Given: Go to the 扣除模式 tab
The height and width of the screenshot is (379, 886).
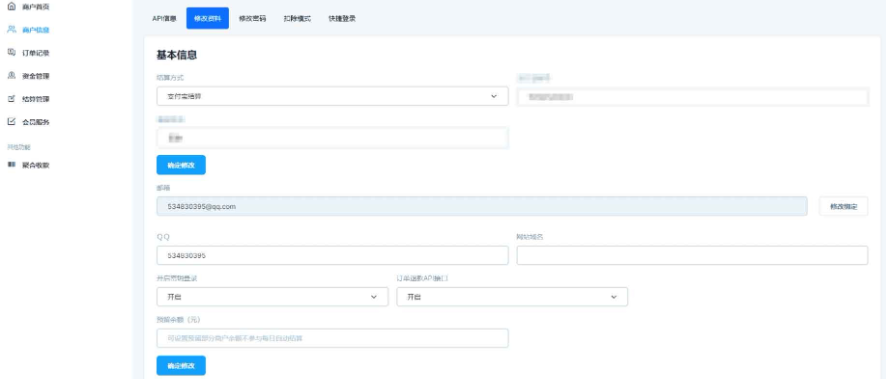Looking at the screenshot, I should pos(297,18).
